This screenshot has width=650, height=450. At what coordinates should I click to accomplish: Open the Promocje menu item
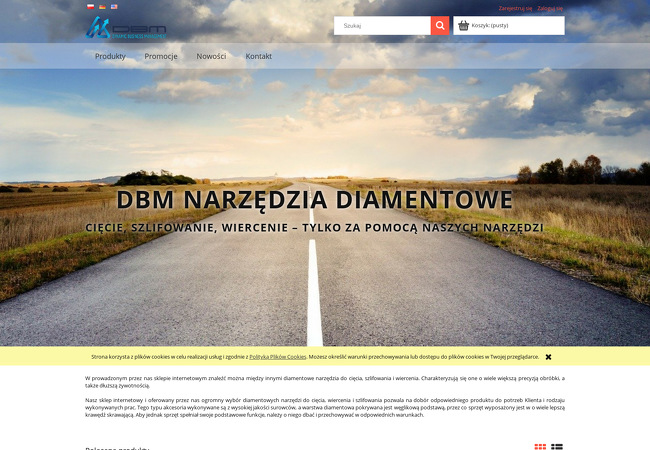(161, 56)
